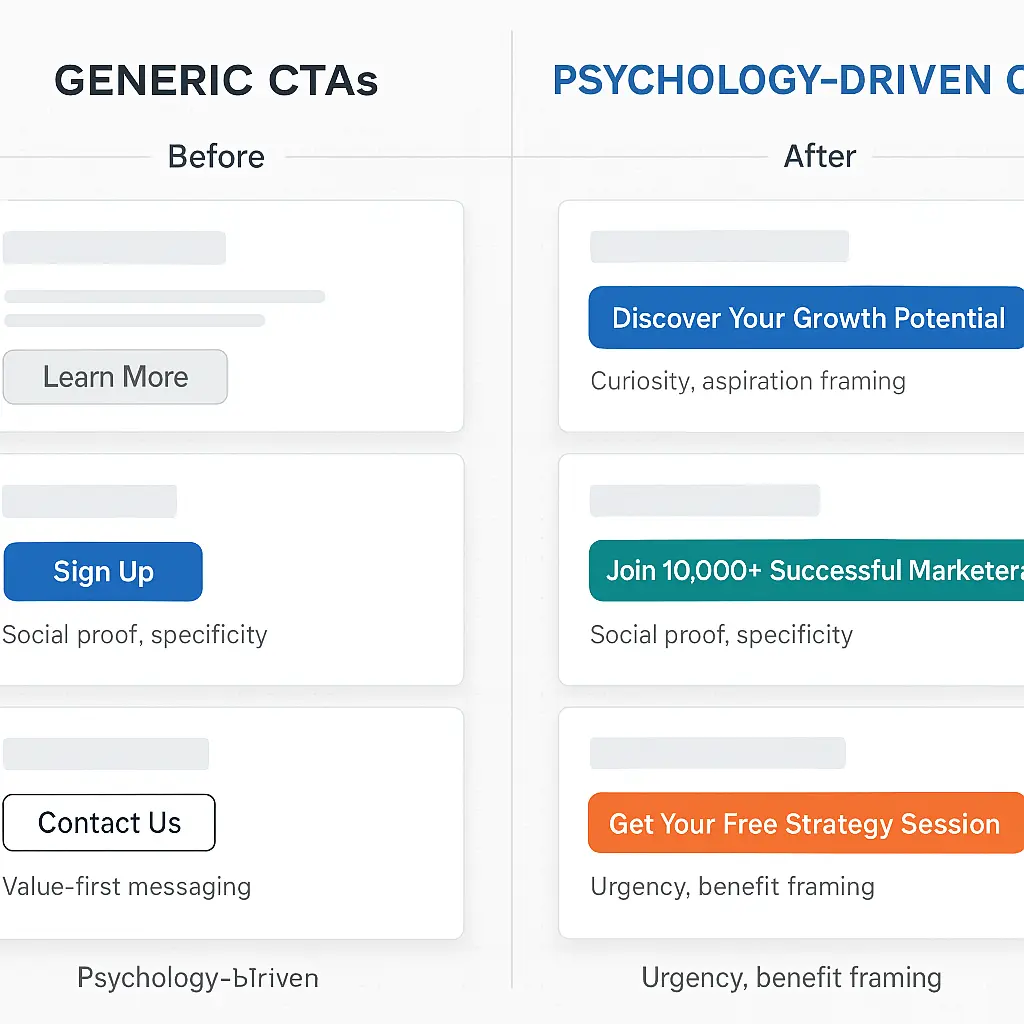Click the Value-first messaging caption
The width and height of the screenshot is (1024, 1024).
127,887
